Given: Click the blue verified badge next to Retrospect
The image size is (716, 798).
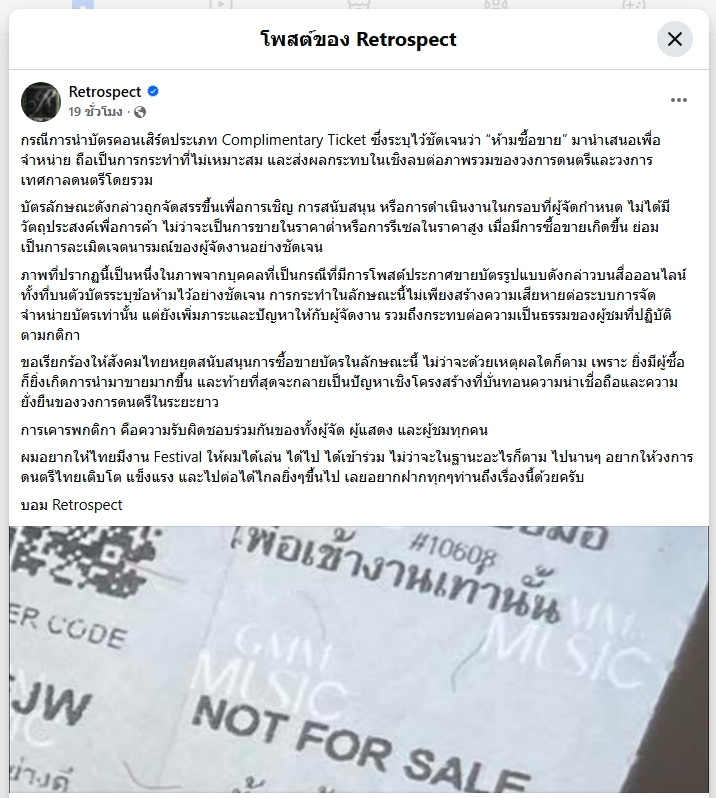Looking at the screenshot, I should coord(153,92).
